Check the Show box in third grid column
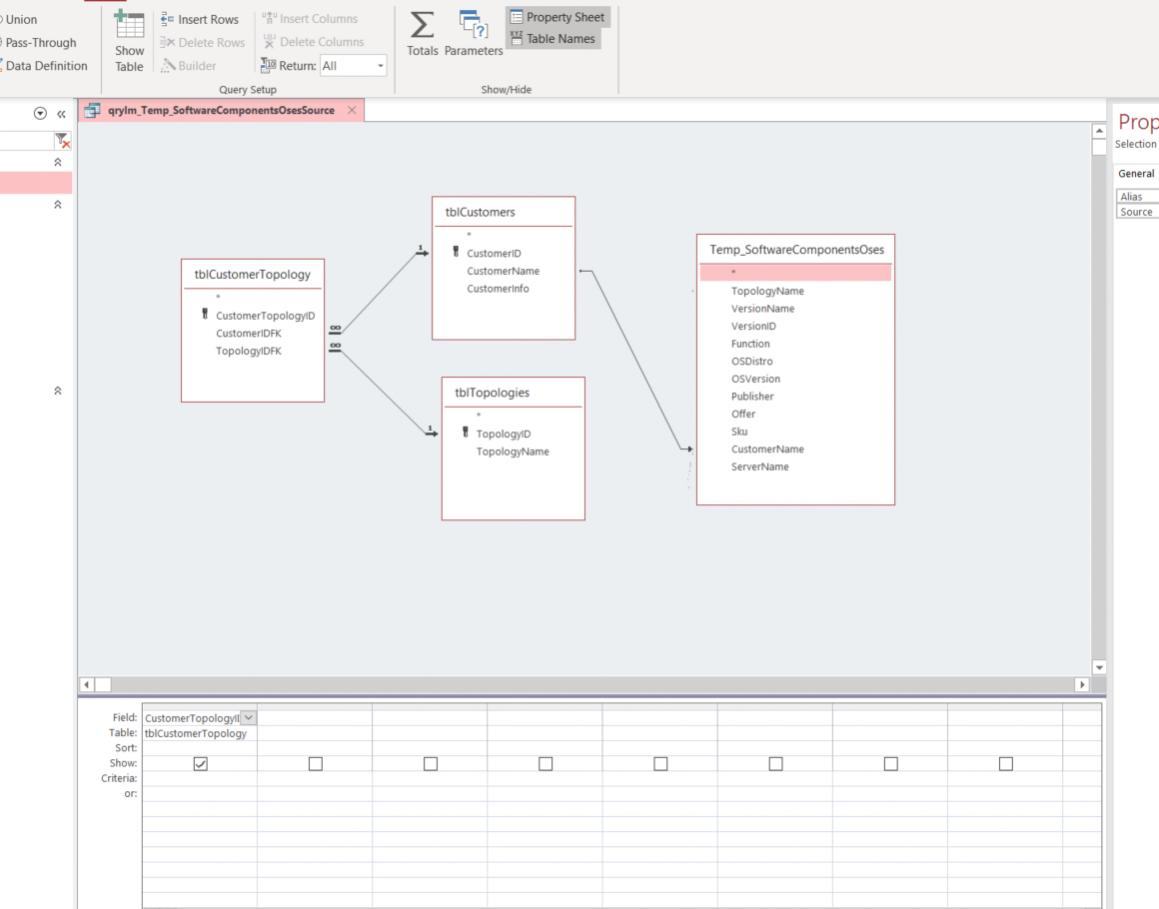This screenshot has height=909, width=1159. click(x=430, y=763)
